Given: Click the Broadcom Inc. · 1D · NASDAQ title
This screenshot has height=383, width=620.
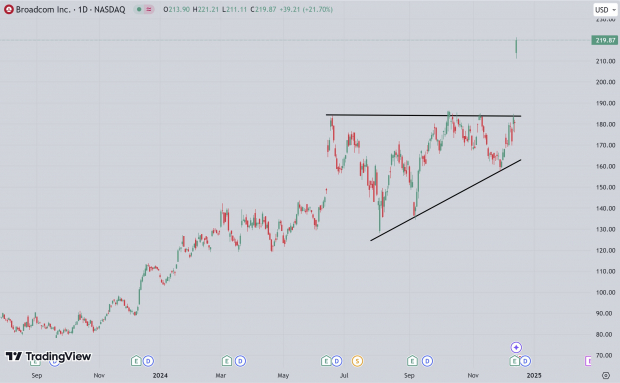Looking at the screenshot, I should 70,9.
